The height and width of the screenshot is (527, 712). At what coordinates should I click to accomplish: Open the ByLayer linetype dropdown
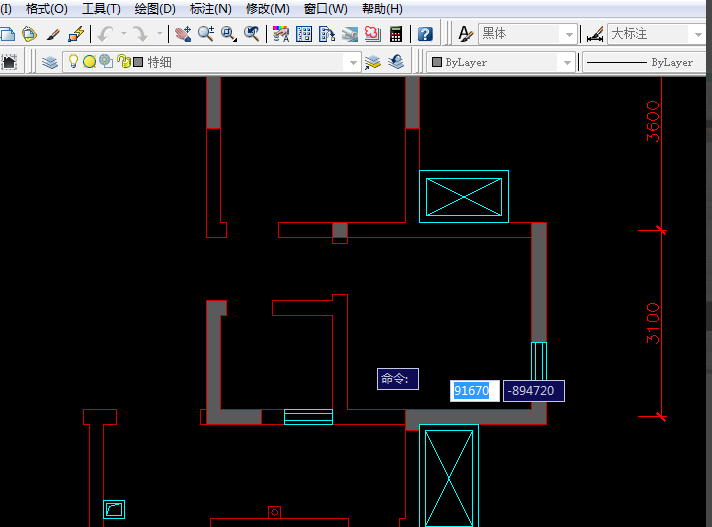click(643, 62)
